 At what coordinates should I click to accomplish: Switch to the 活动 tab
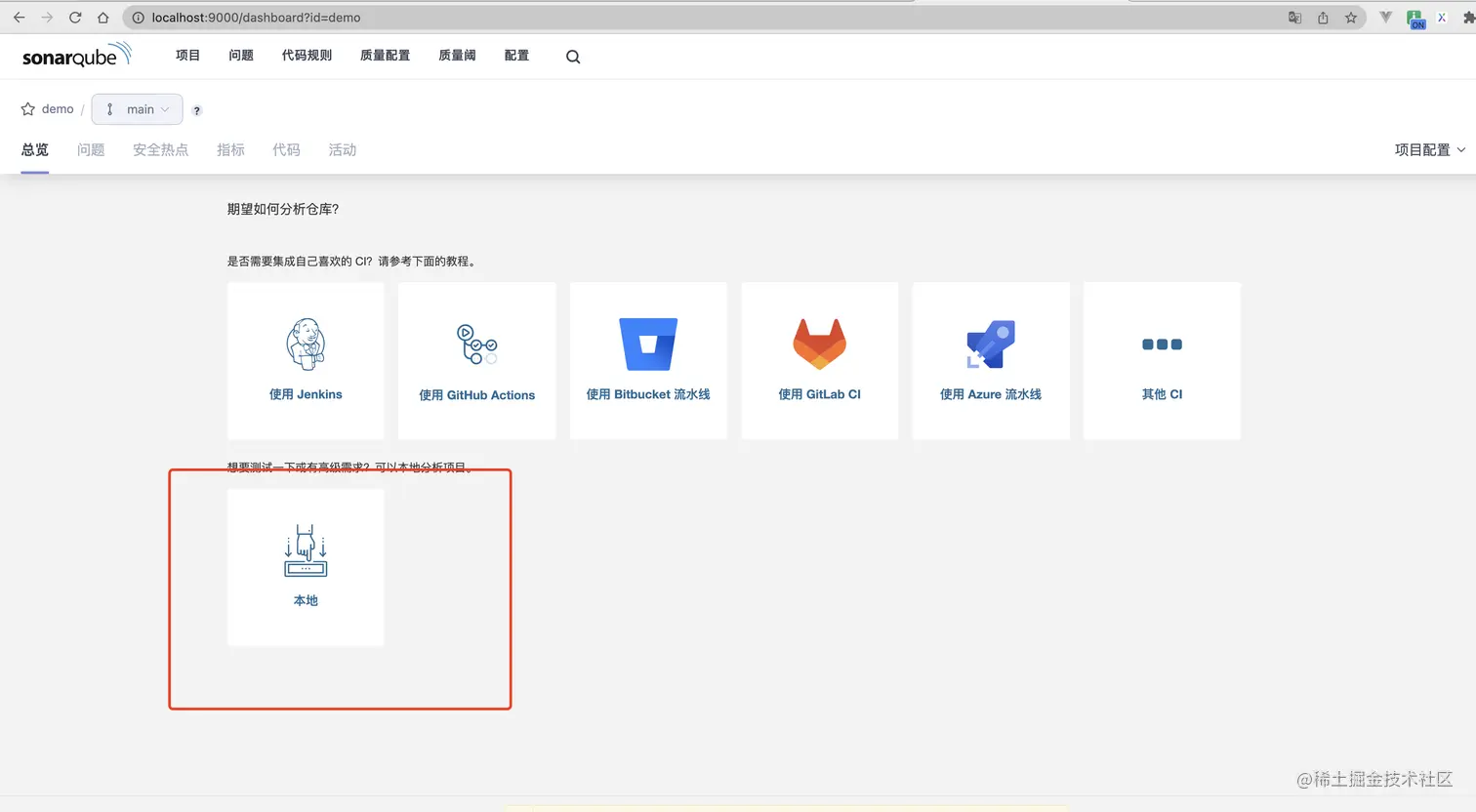[x=342, y=149]
